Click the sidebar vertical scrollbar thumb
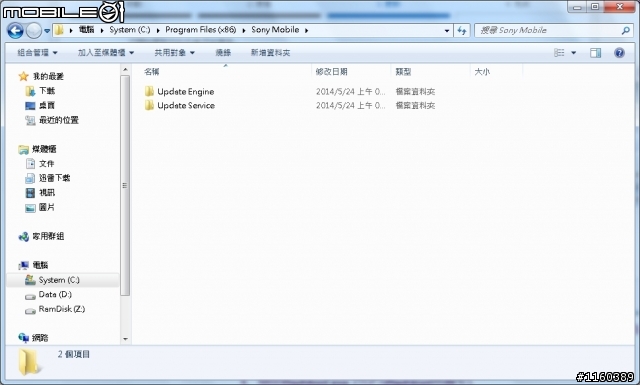The width and height of the screenshot is (640, 385). pos(125,185)
